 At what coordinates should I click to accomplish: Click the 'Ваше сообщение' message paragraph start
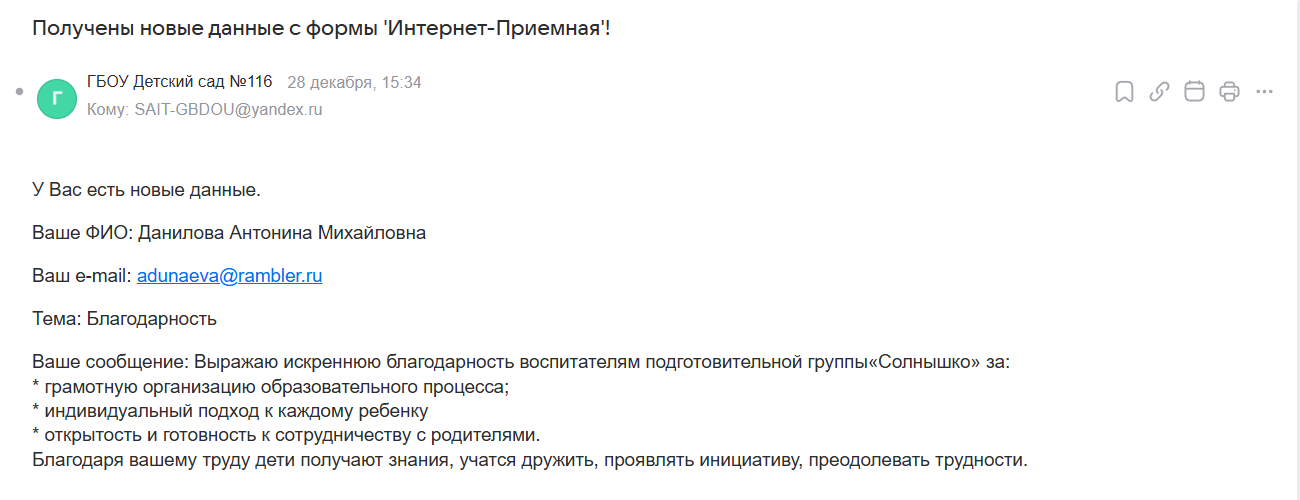pyautogui.click(x=110, y=362)
